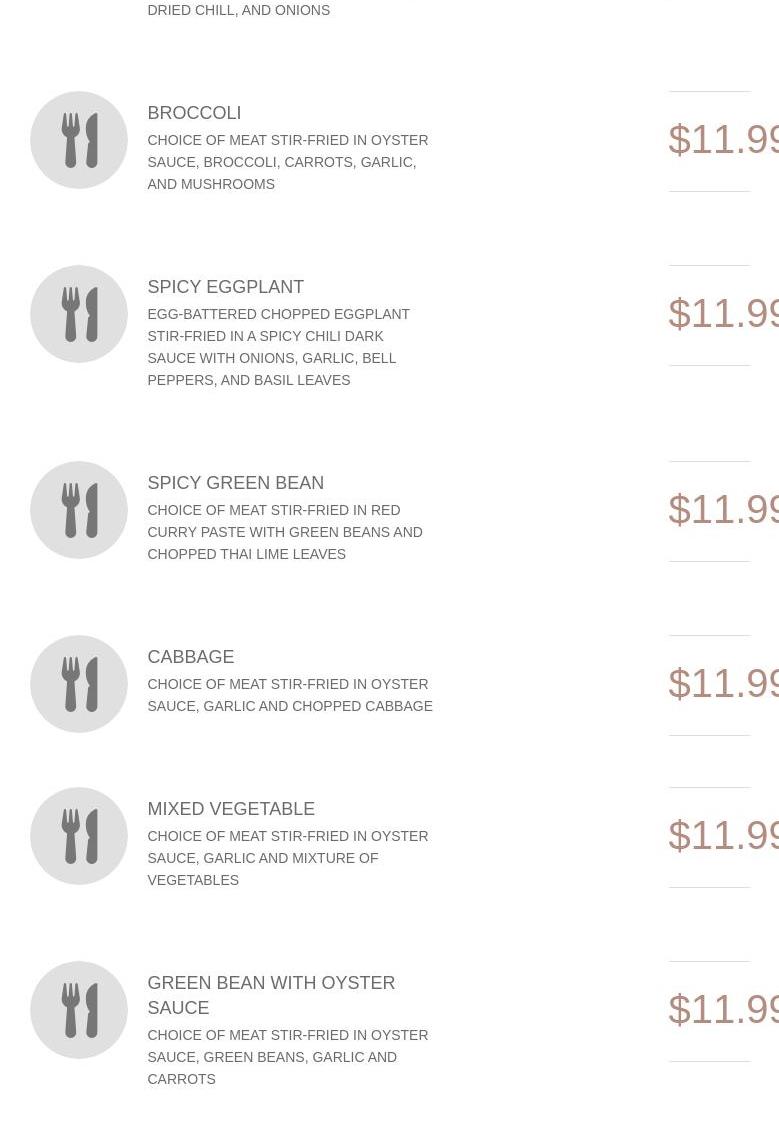Select the Spicy Green Bean price

722,510
